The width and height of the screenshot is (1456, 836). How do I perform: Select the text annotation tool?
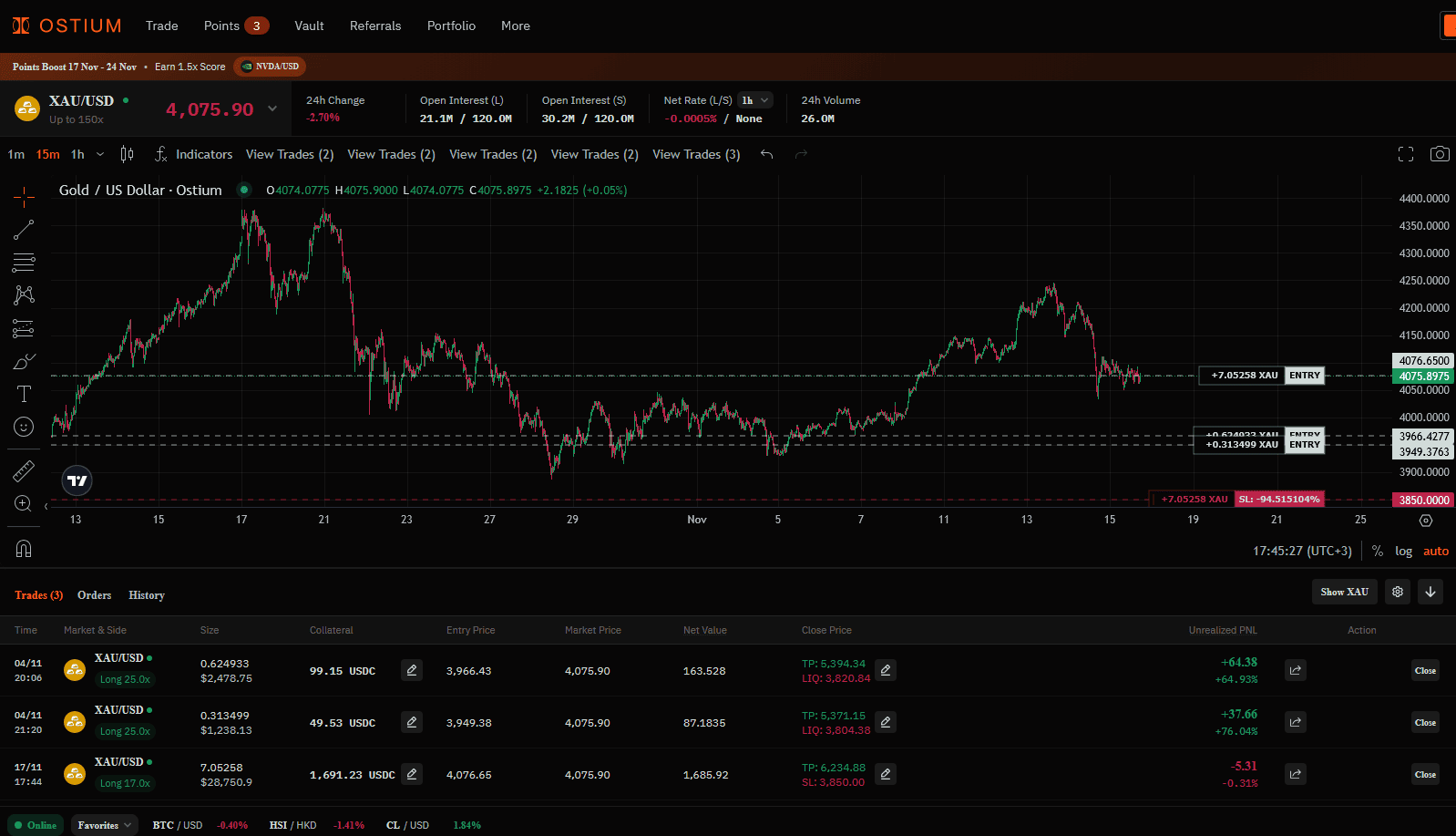pos(24,394)
